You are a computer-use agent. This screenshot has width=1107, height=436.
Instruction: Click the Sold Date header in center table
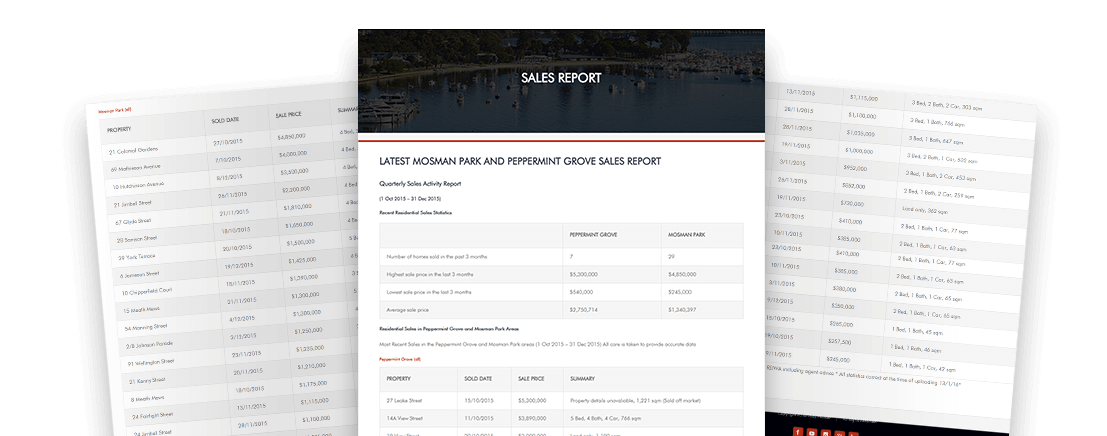[478, 379]
